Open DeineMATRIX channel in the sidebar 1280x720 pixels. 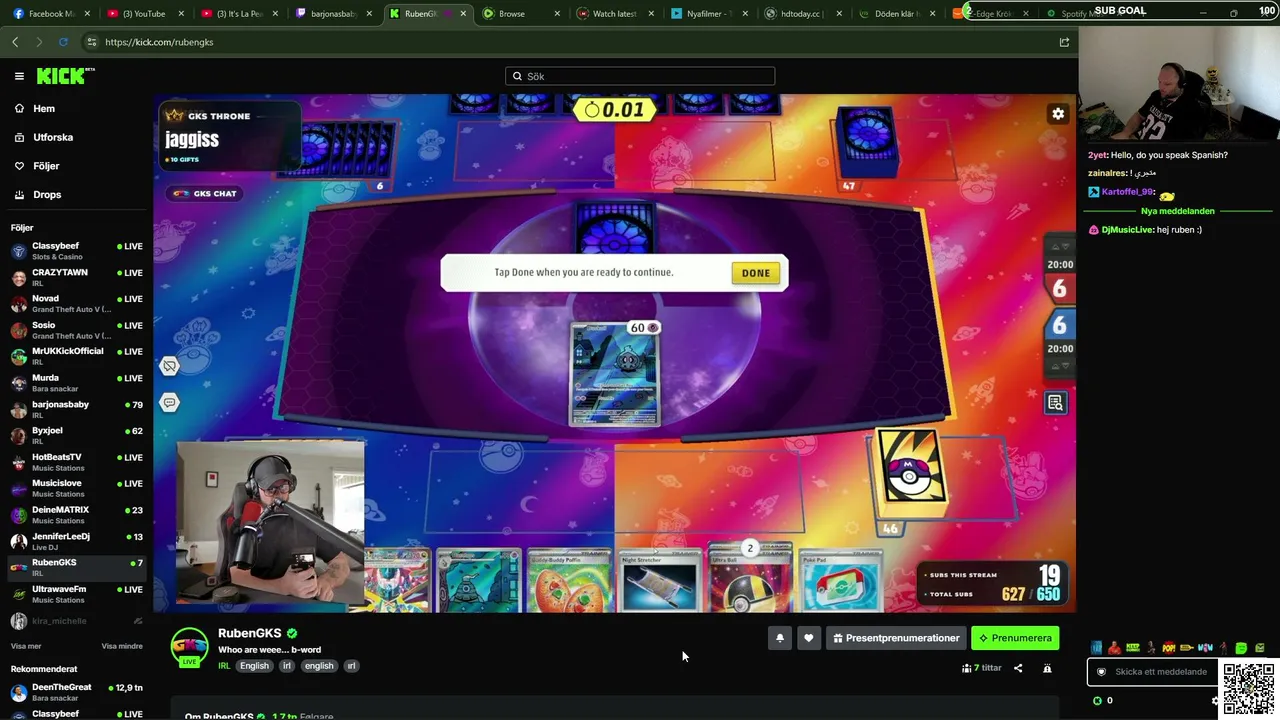(76, 514)
